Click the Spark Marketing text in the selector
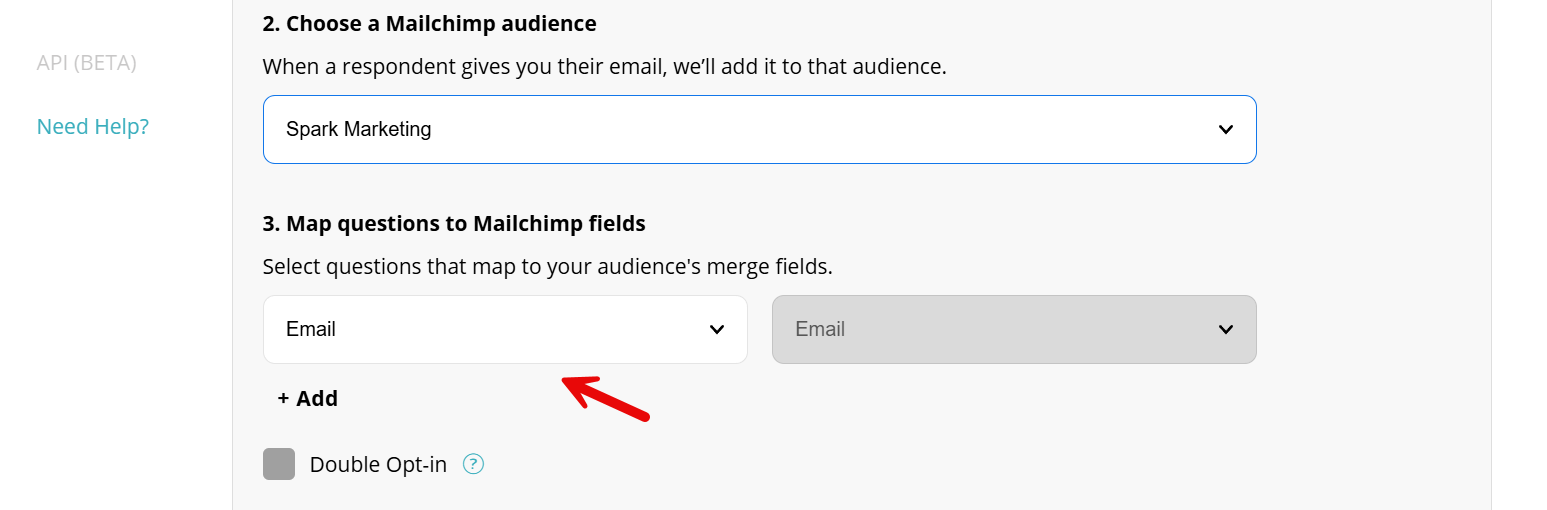1547x510 pixels. [359, 129]
